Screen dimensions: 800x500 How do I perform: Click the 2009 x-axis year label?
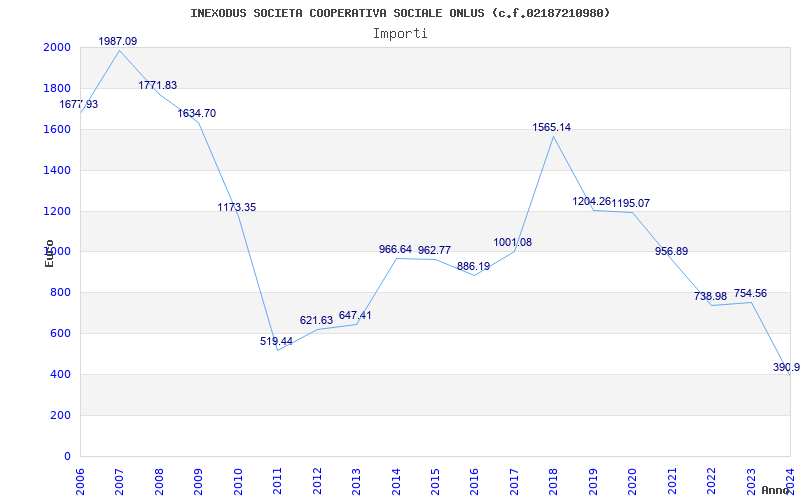[199, 481]
